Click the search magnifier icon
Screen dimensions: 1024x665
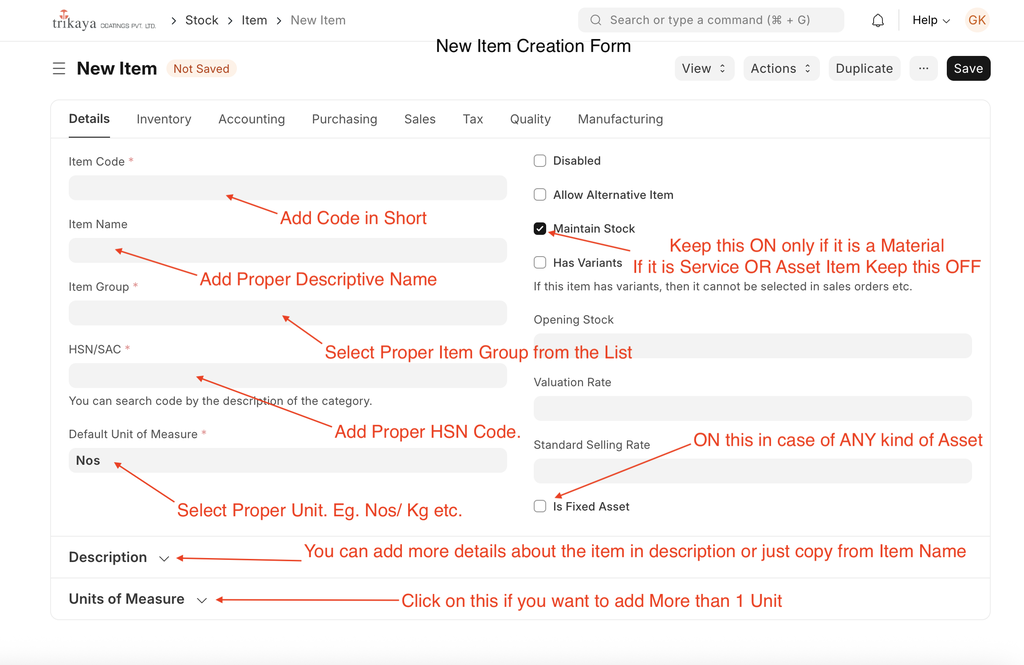coord(596,20)
